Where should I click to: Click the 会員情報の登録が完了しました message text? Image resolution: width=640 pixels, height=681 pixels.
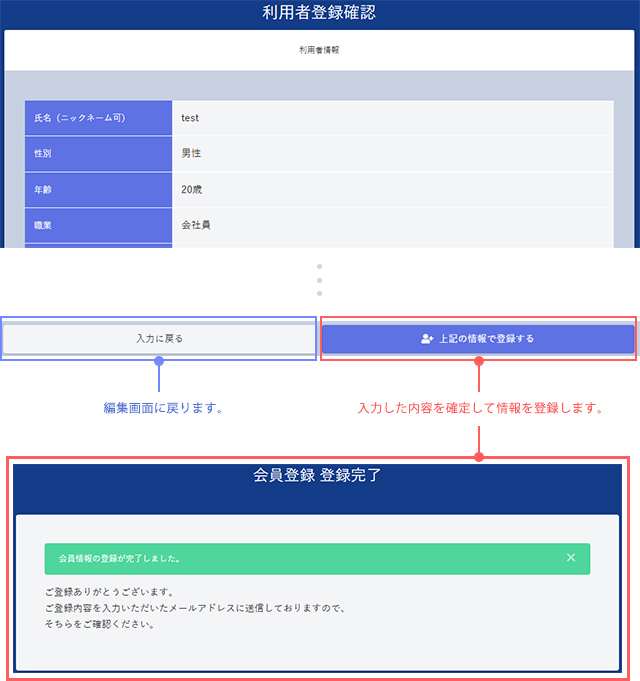click(x=119, y=559)
